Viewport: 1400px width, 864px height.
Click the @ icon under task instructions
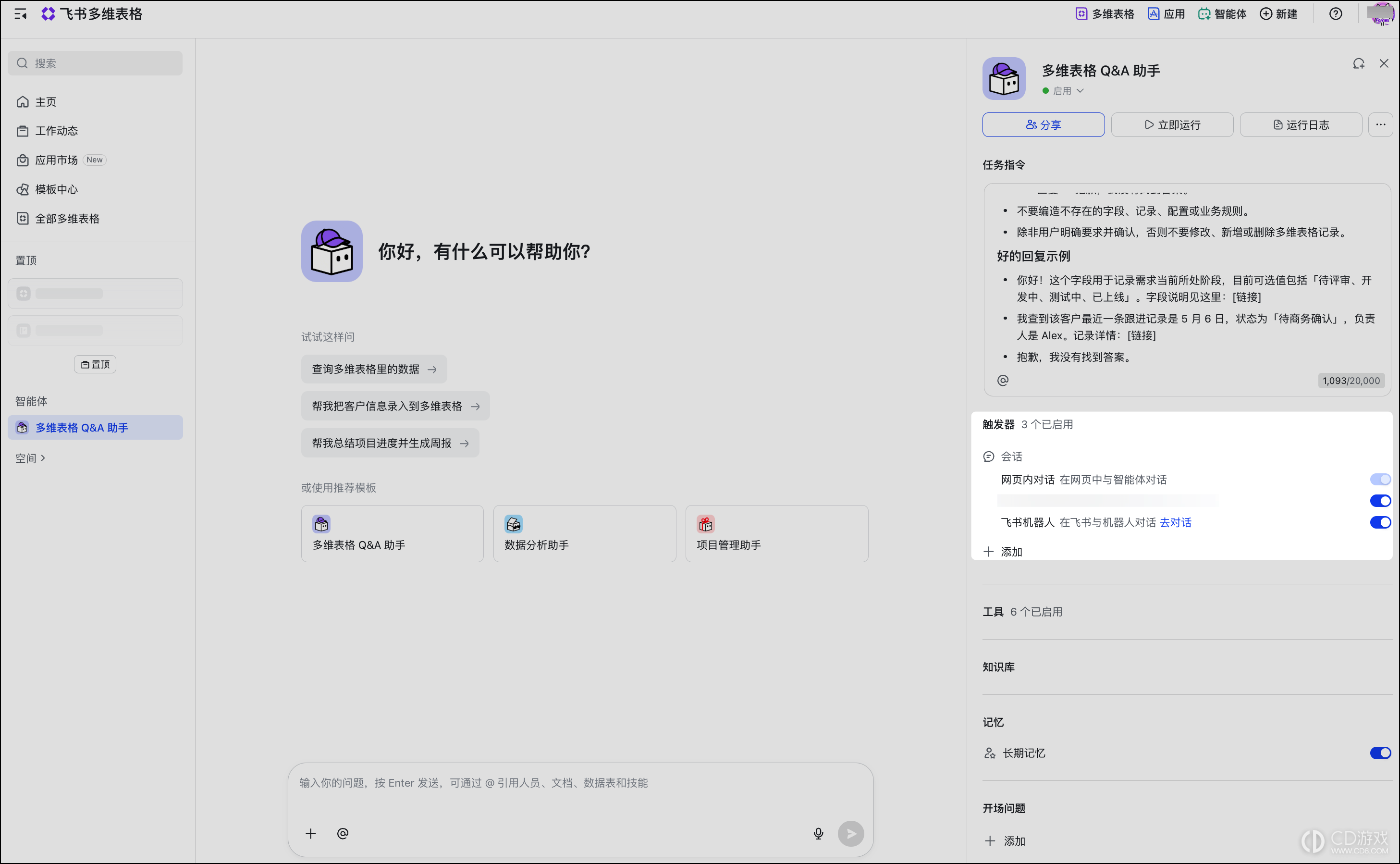click(x=1003, y=380)
